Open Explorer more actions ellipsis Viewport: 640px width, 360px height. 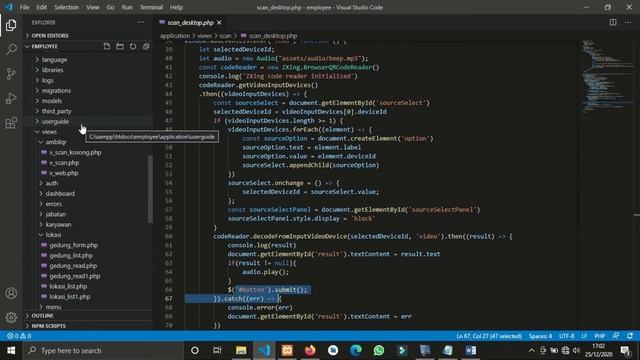coord(141,22)
